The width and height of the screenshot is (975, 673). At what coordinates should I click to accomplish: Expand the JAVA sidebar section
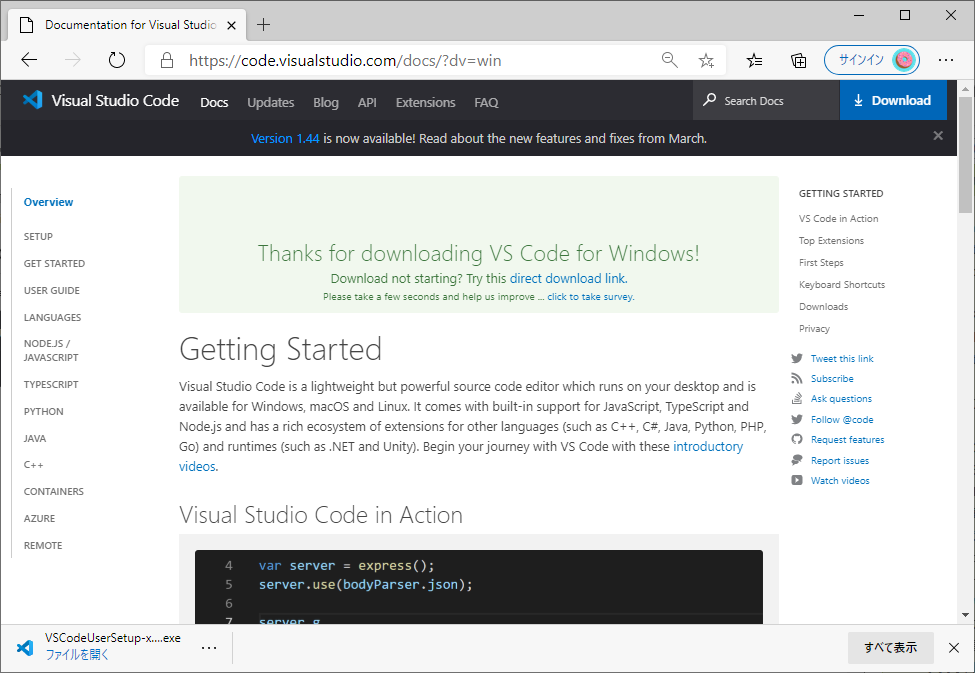[35, 439]
